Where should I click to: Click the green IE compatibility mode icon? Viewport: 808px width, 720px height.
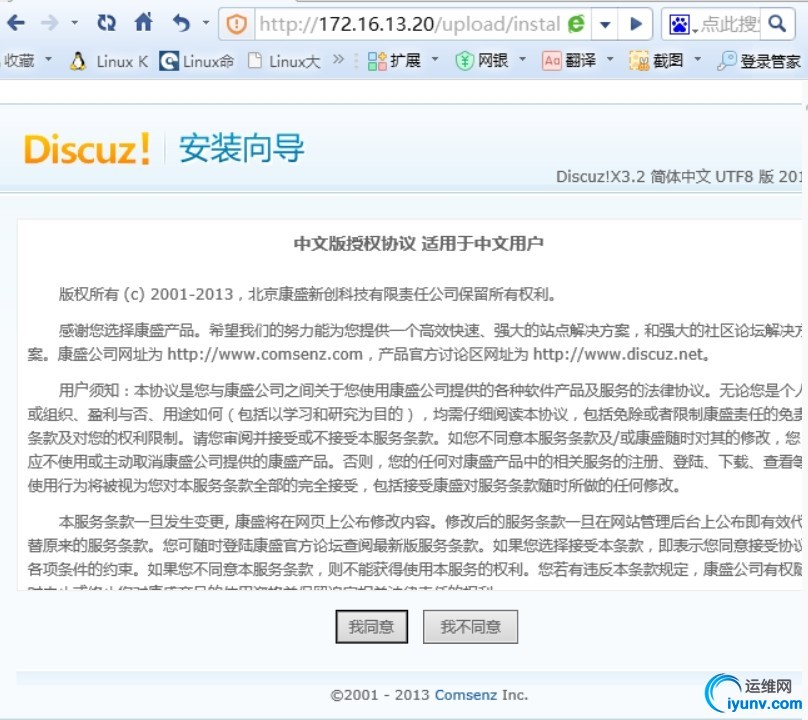coord(576,24)
